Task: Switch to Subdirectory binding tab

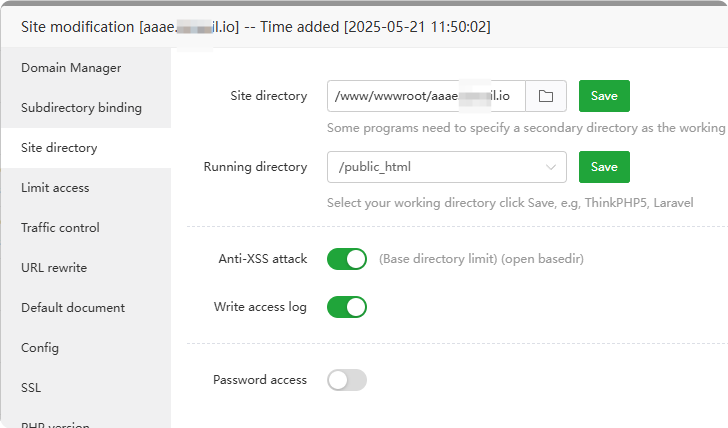Action: click(x=81, y=108)
